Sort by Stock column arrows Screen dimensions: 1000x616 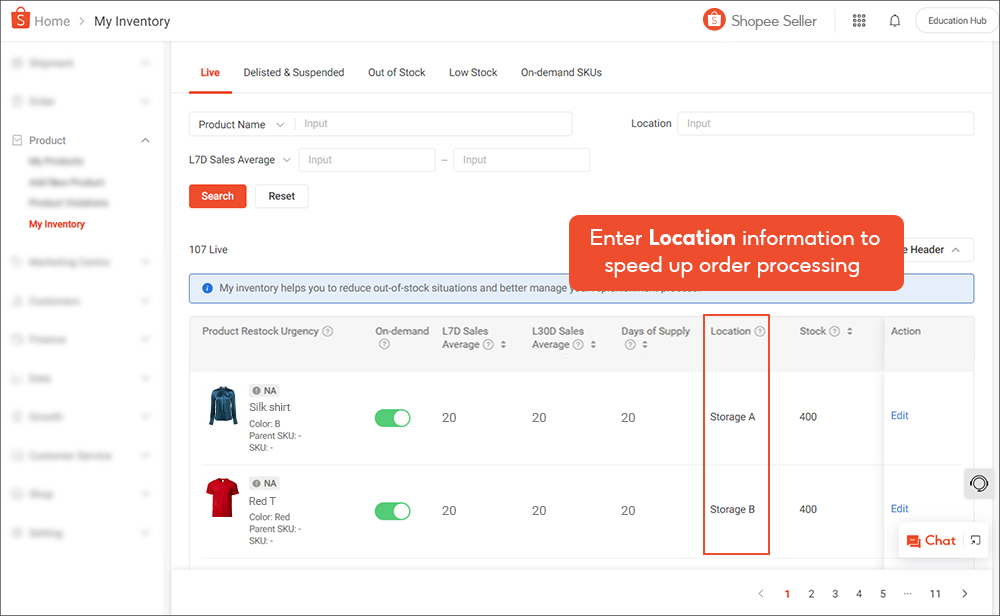coord(849,331)
